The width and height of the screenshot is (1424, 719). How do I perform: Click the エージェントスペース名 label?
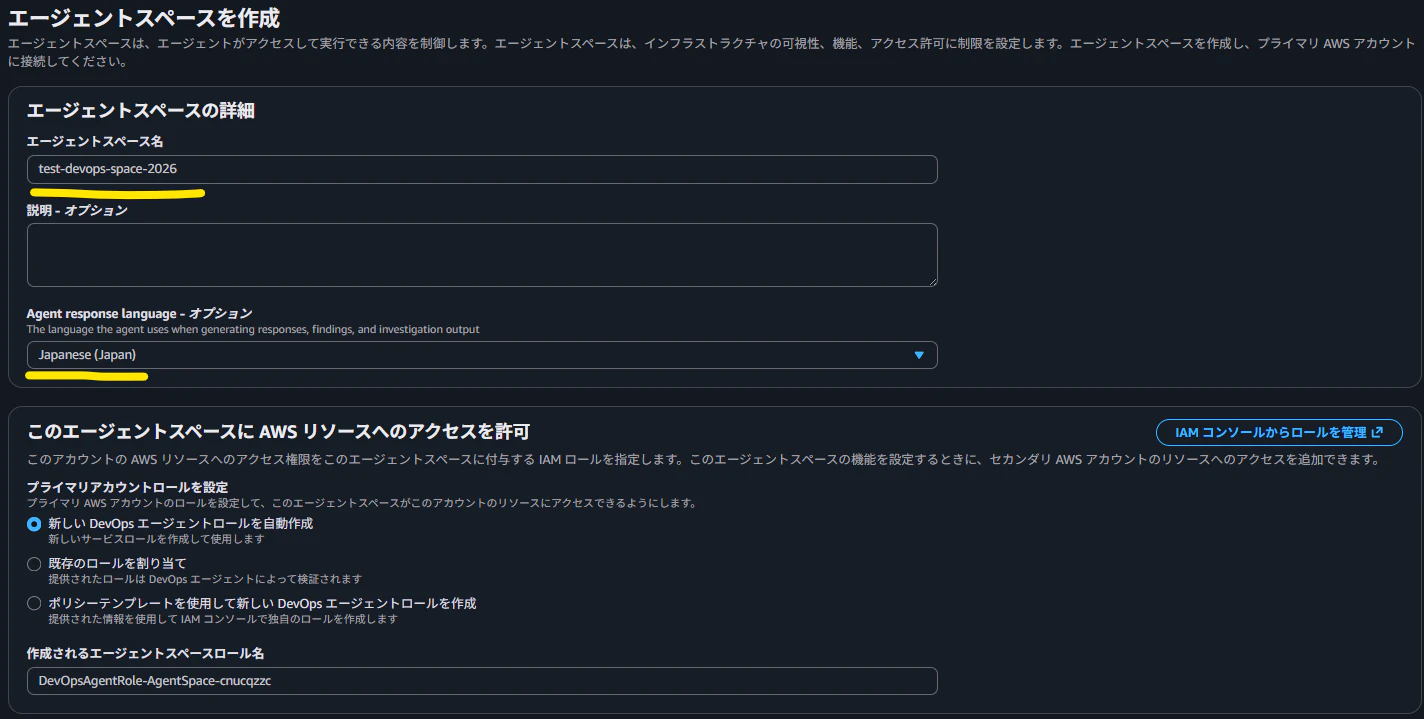[95, 141]
